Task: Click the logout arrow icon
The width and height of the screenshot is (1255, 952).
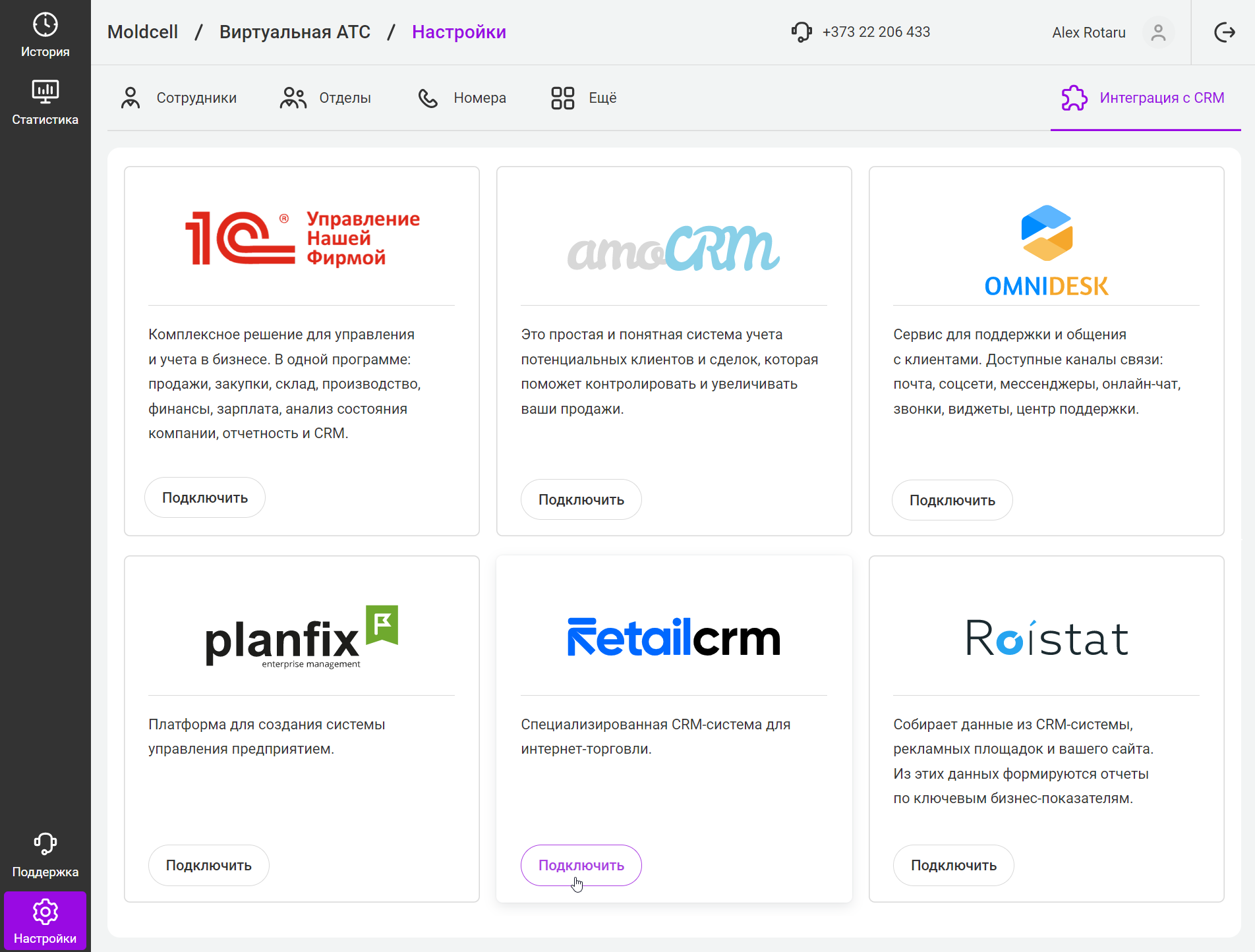Action: coord(1224,32)
